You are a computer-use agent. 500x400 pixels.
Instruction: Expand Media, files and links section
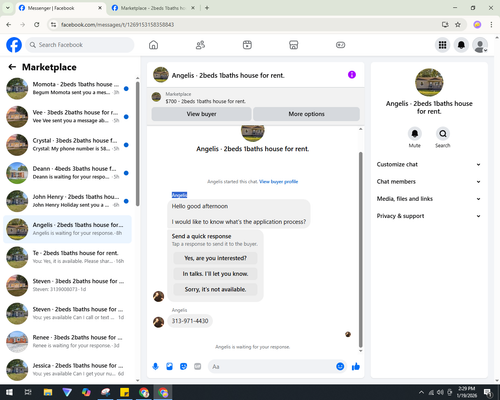429,199
